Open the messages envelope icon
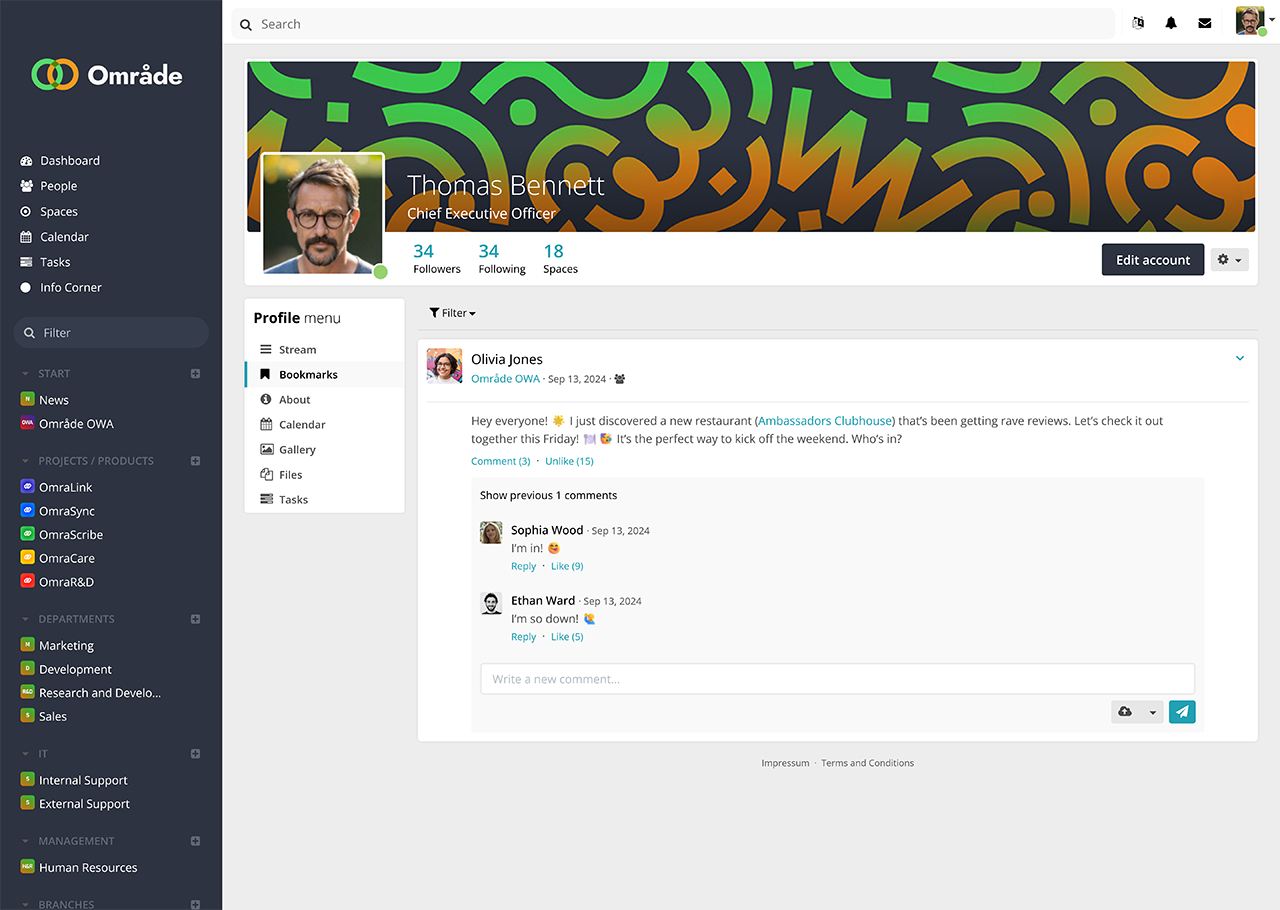Image resolution: width=1280 pixels, height=910 pixels. click(x=1205, y=23)
